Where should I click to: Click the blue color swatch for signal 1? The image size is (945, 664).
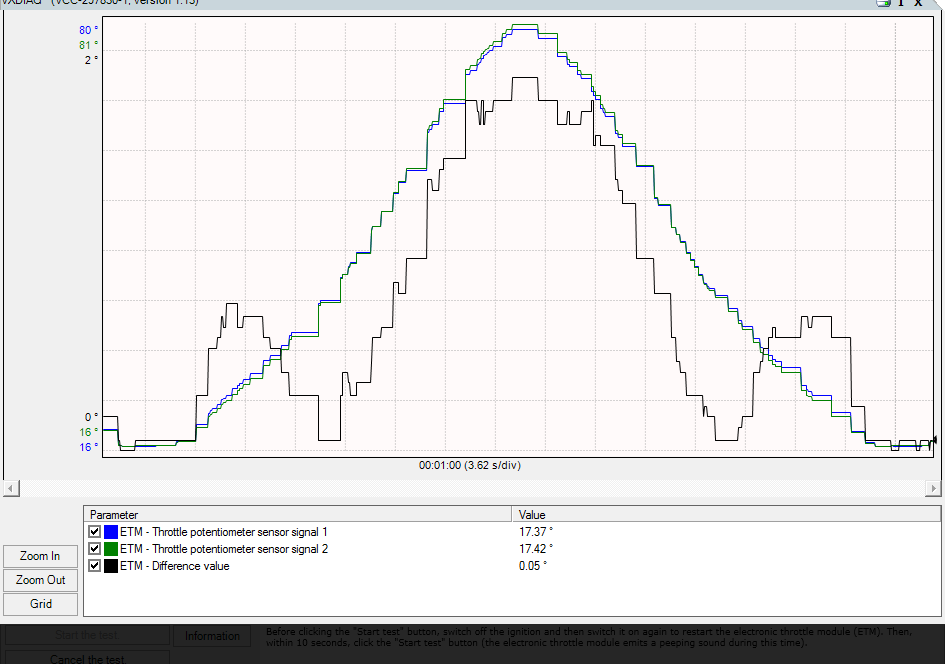point(110,532)
